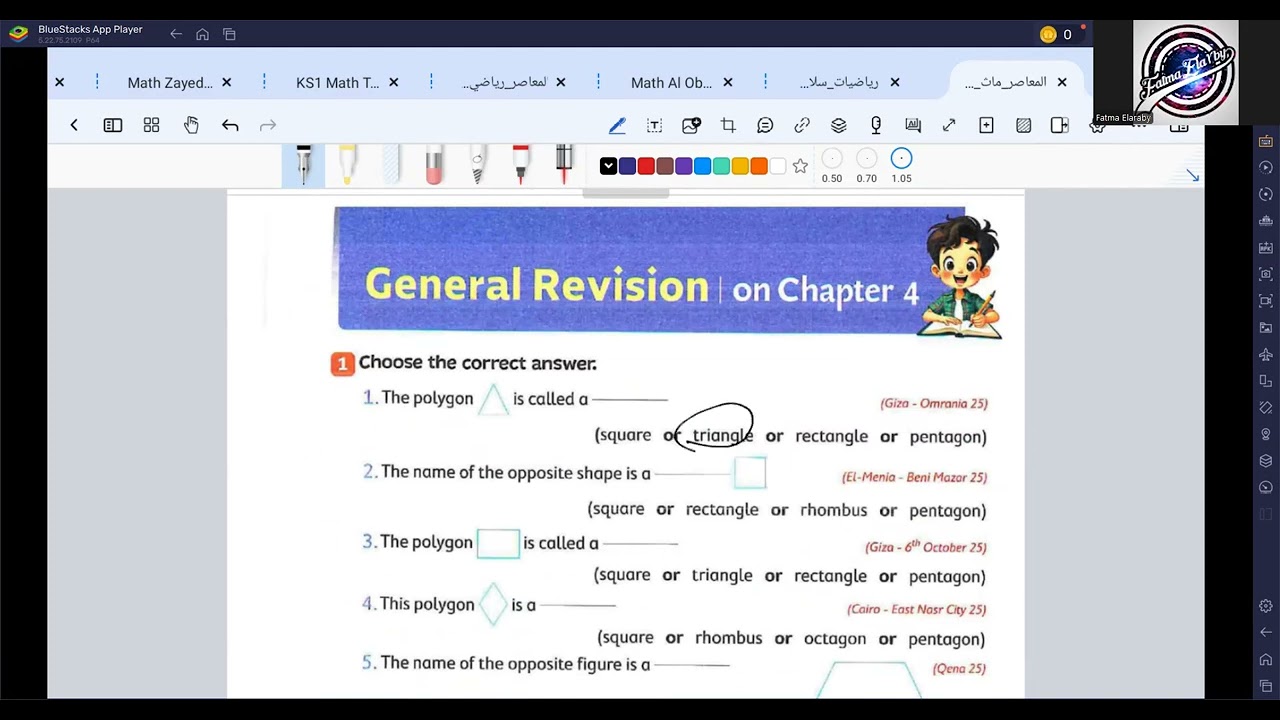Undo the last stroke

(230, 125)
